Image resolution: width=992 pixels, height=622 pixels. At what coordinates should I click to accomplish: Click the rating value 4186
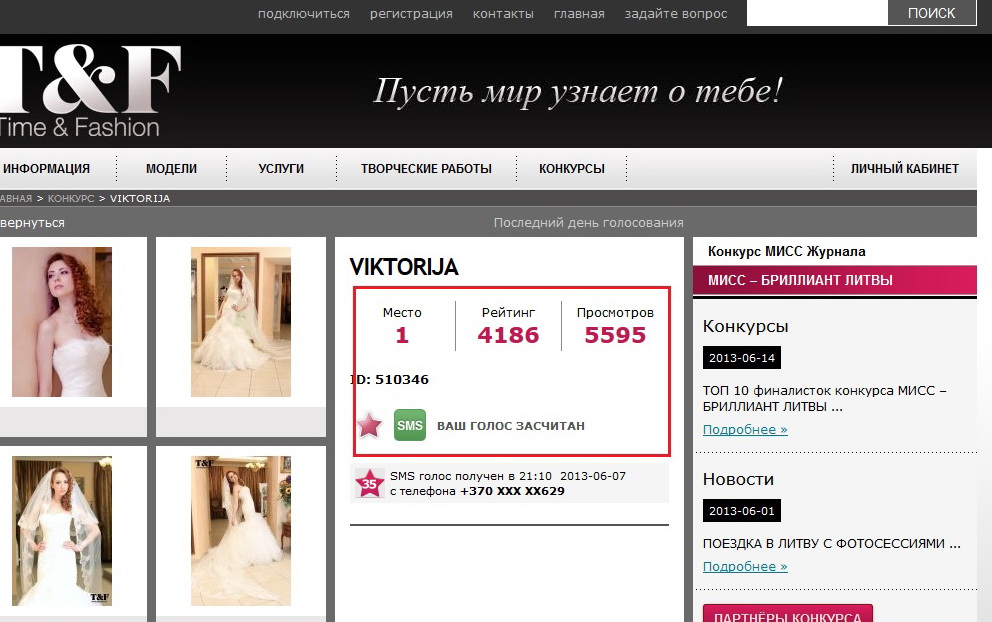[x=508, y=335]
